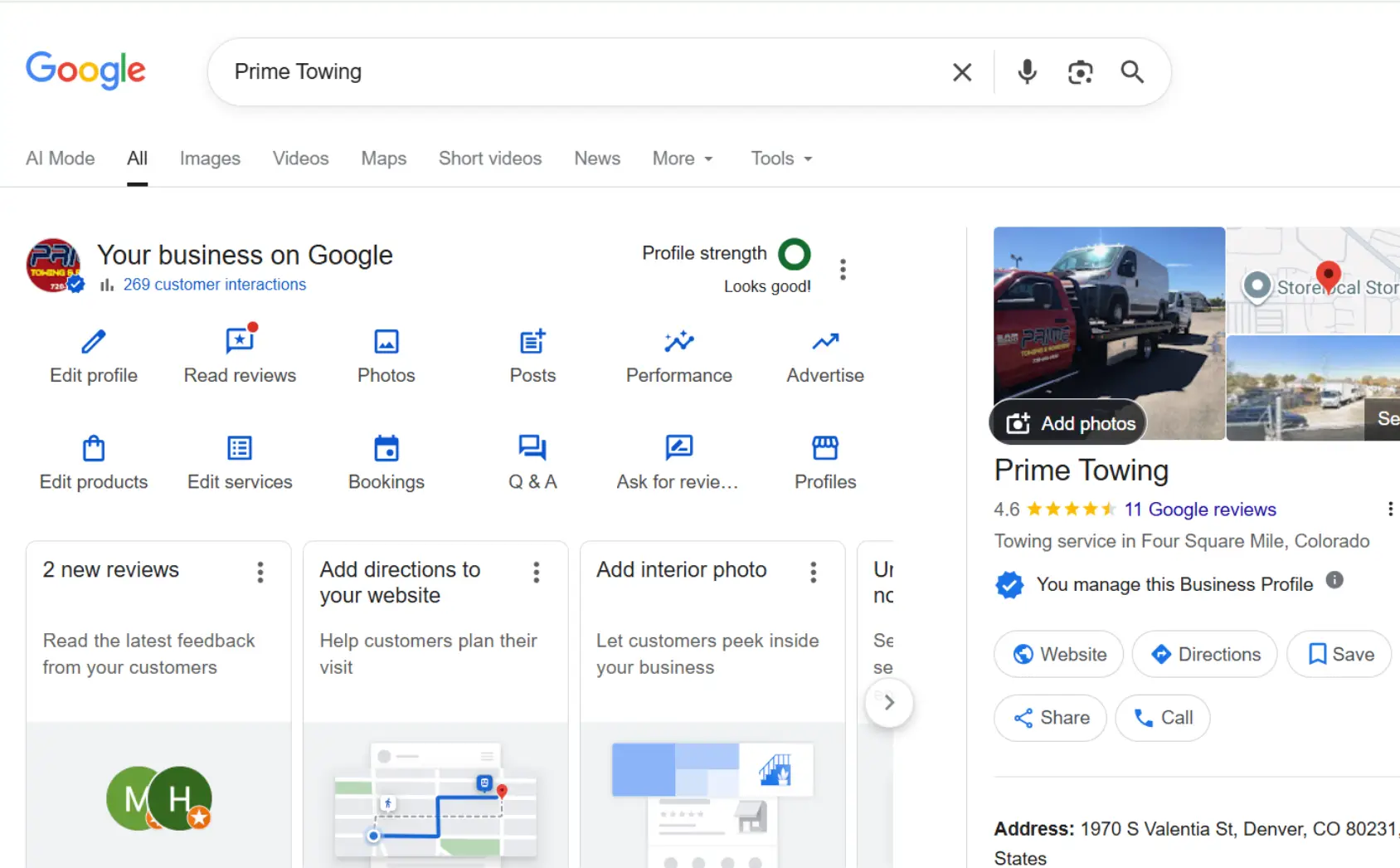1400x868 pixels.
Task: Click the Posts icon
Action: click(x=532, y=342)
